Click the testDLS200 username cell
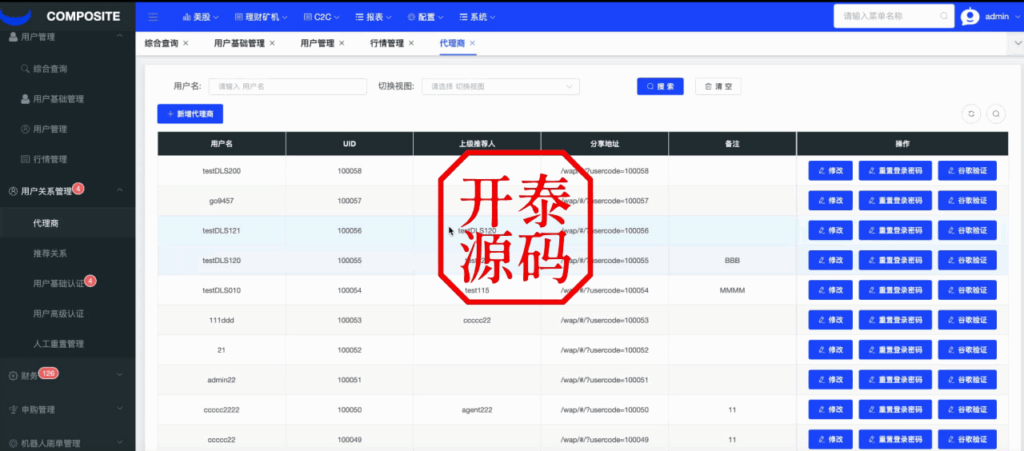1024x451 pixels. click(x=221, y=171)
